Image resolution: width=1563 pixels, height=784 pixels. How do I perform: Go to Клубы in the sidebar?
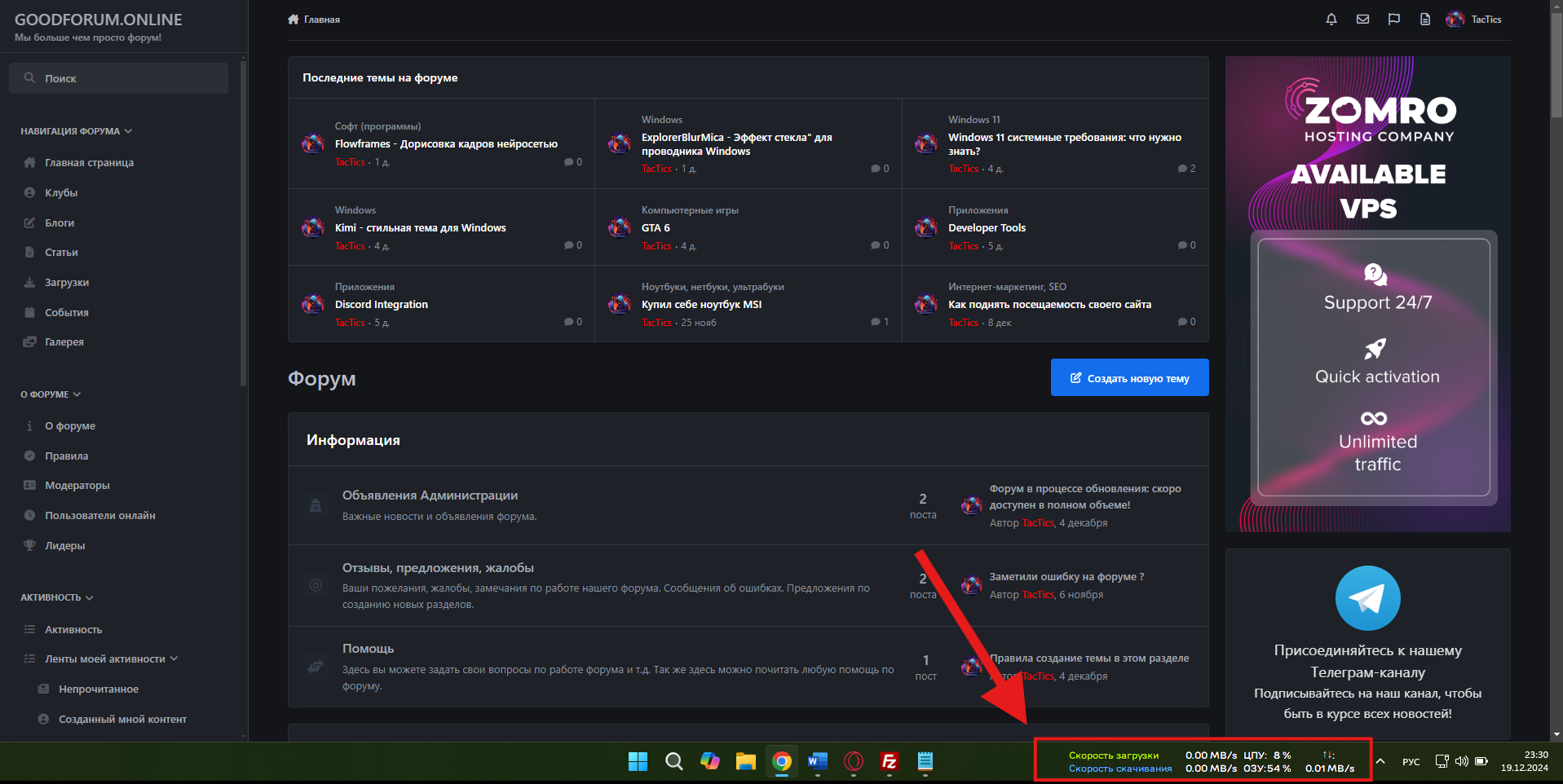point(61,193)
